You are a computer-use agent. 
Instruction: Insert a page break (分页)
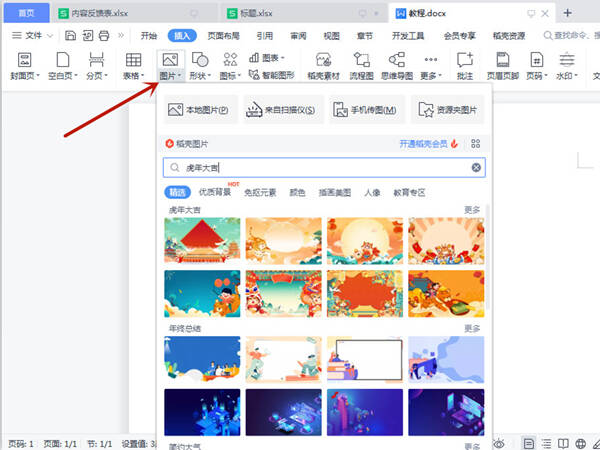[x=96, y=66]
